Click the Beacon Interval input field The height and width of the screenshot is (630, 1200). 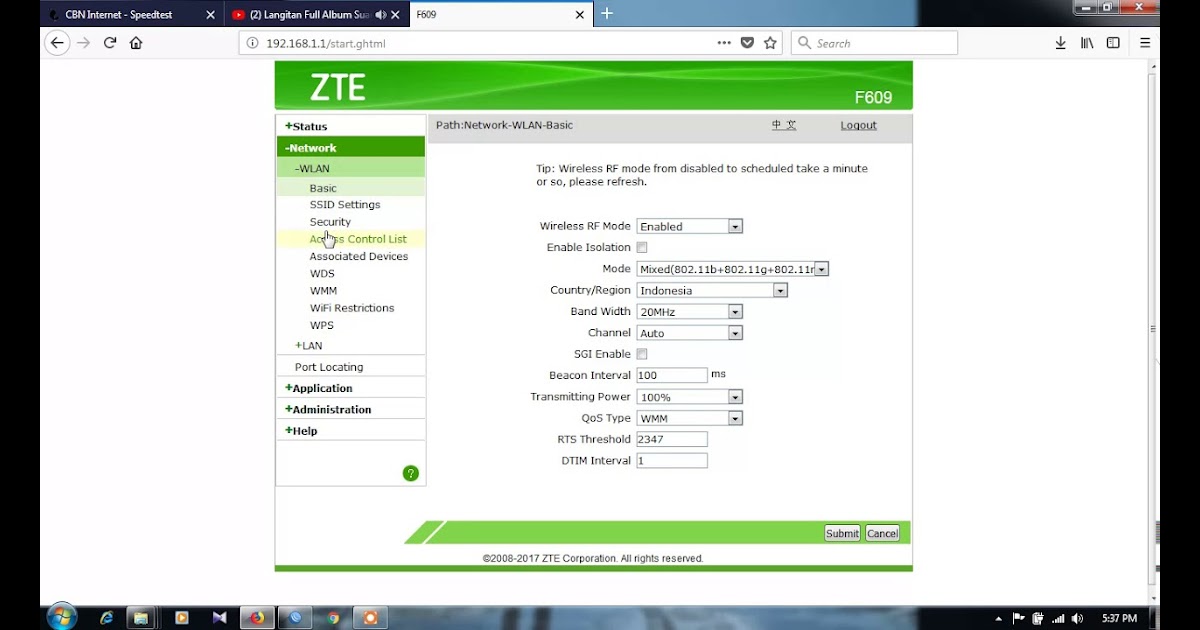(x=672, y=375)
